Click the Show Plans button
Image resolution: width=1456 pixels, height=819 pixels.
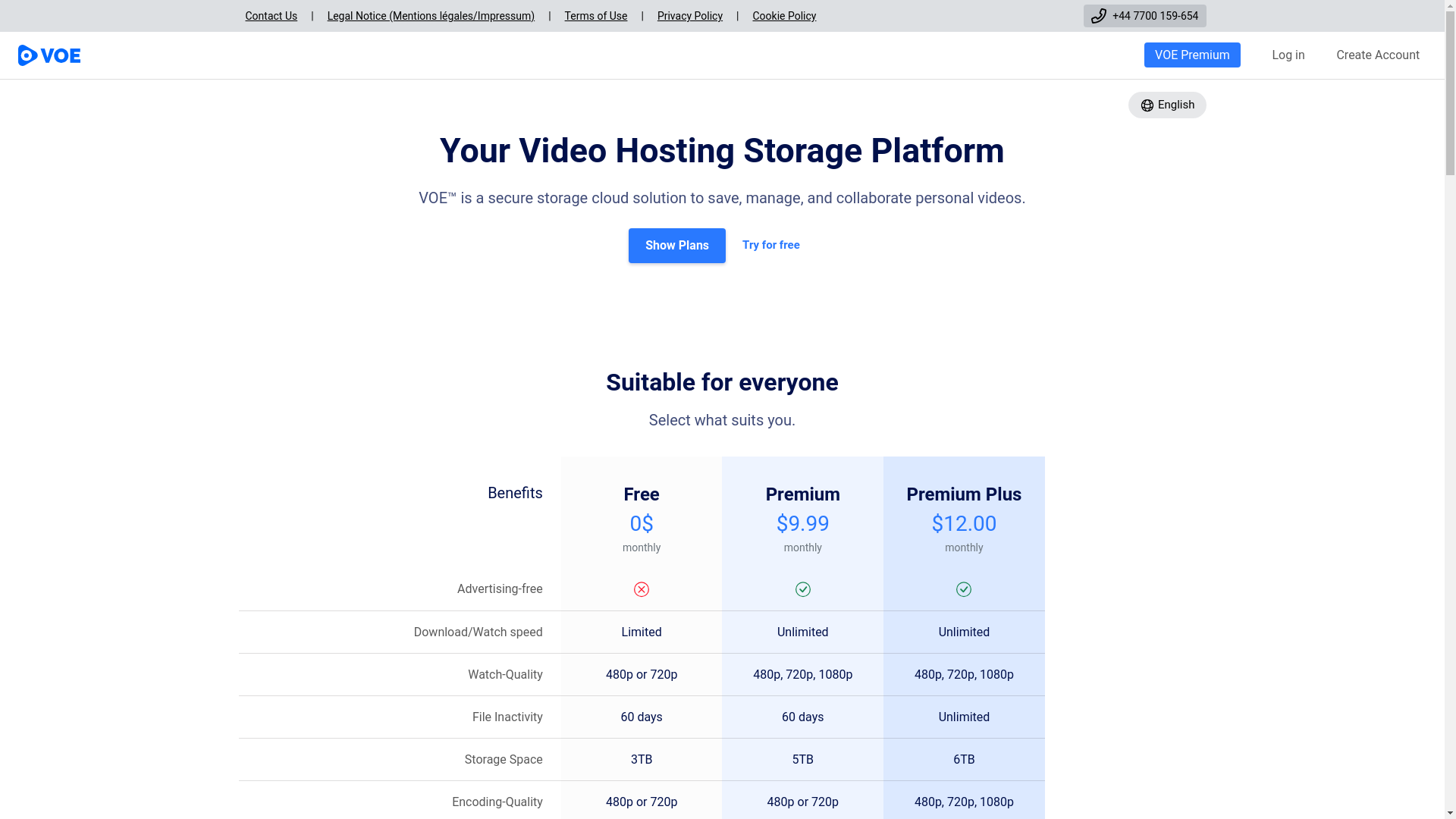(677, 246)
